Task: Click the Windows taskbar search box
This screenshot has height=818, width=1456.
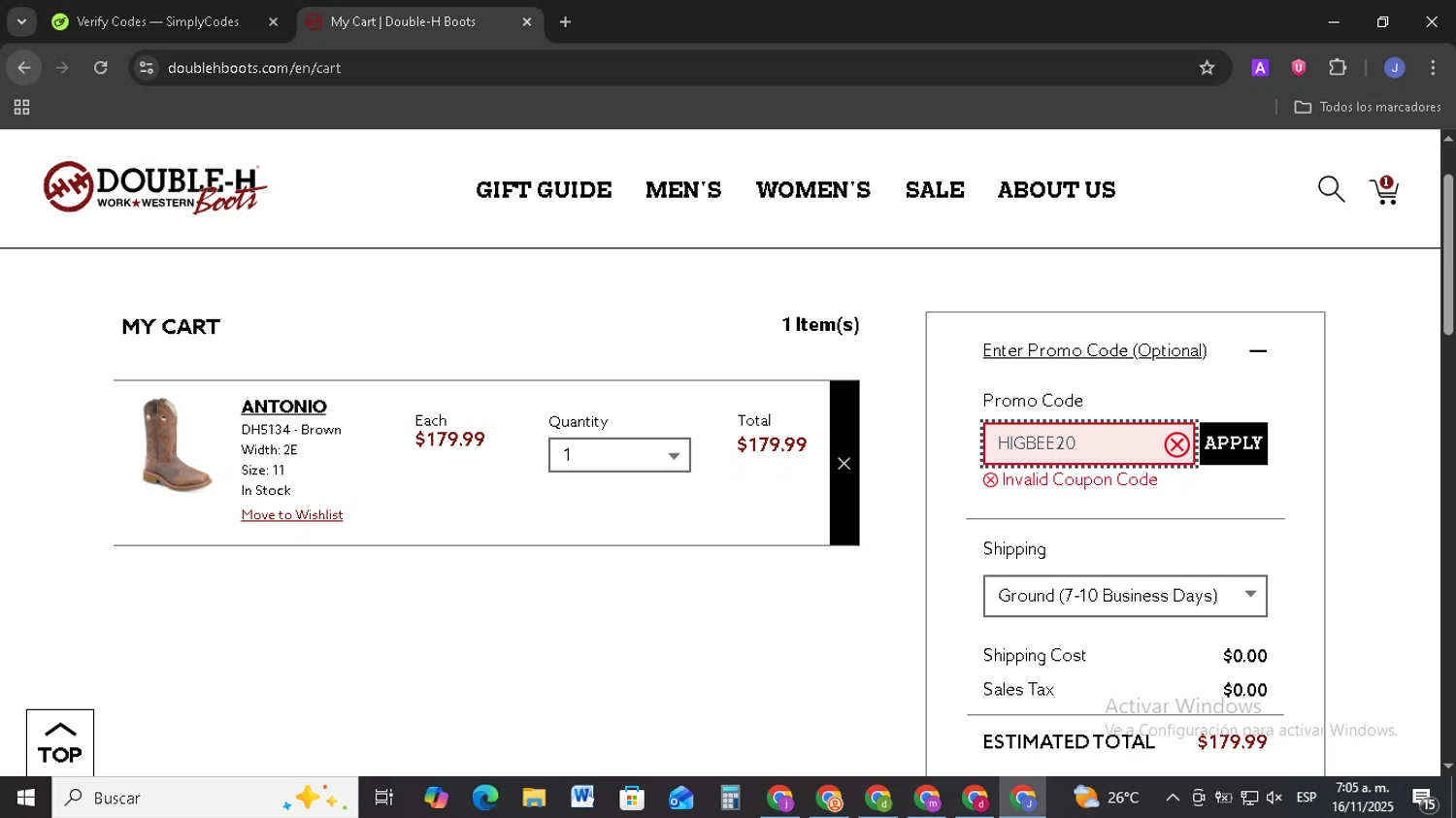Action: pos(205,798)
